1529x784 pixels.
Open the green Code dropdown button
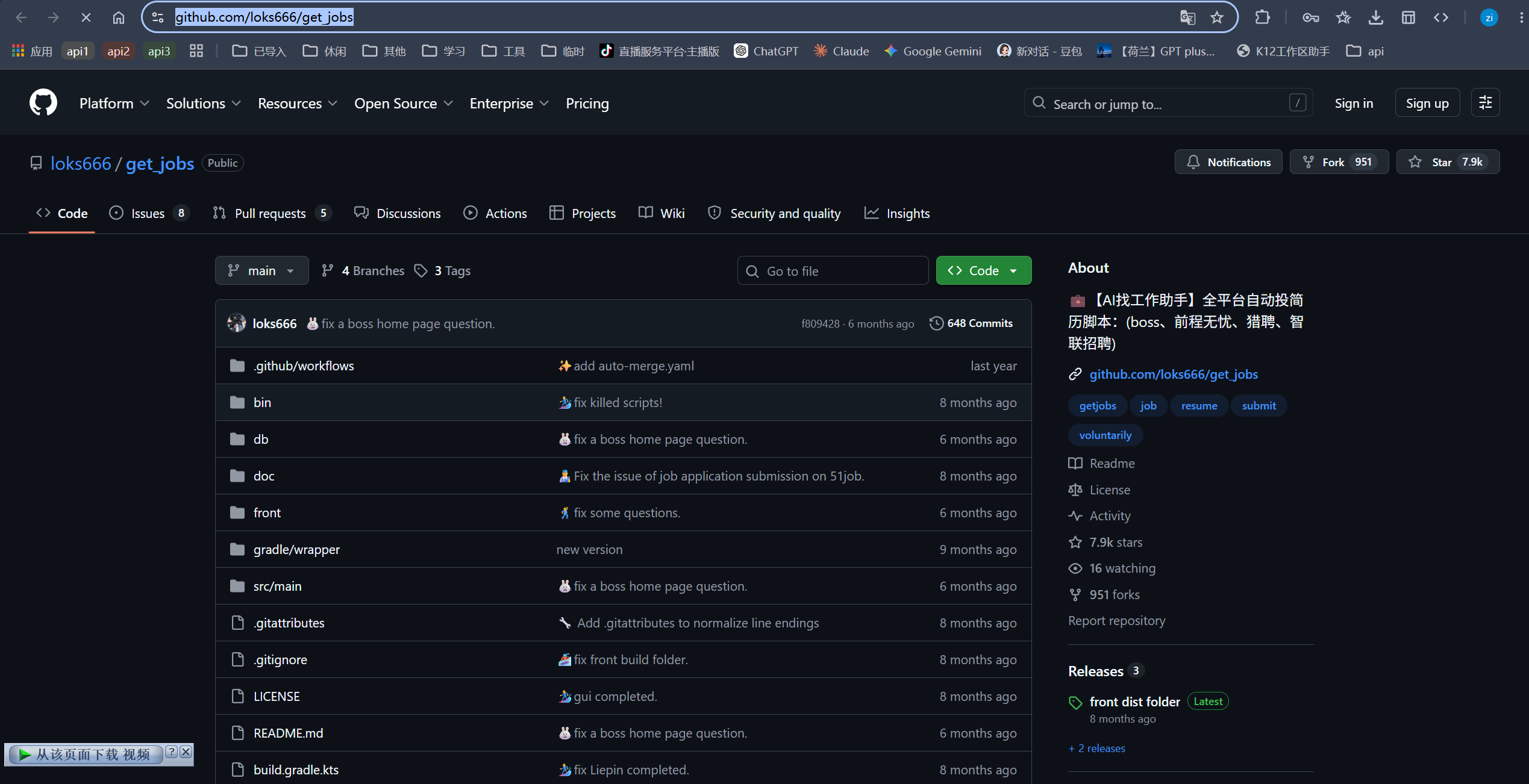984,271
